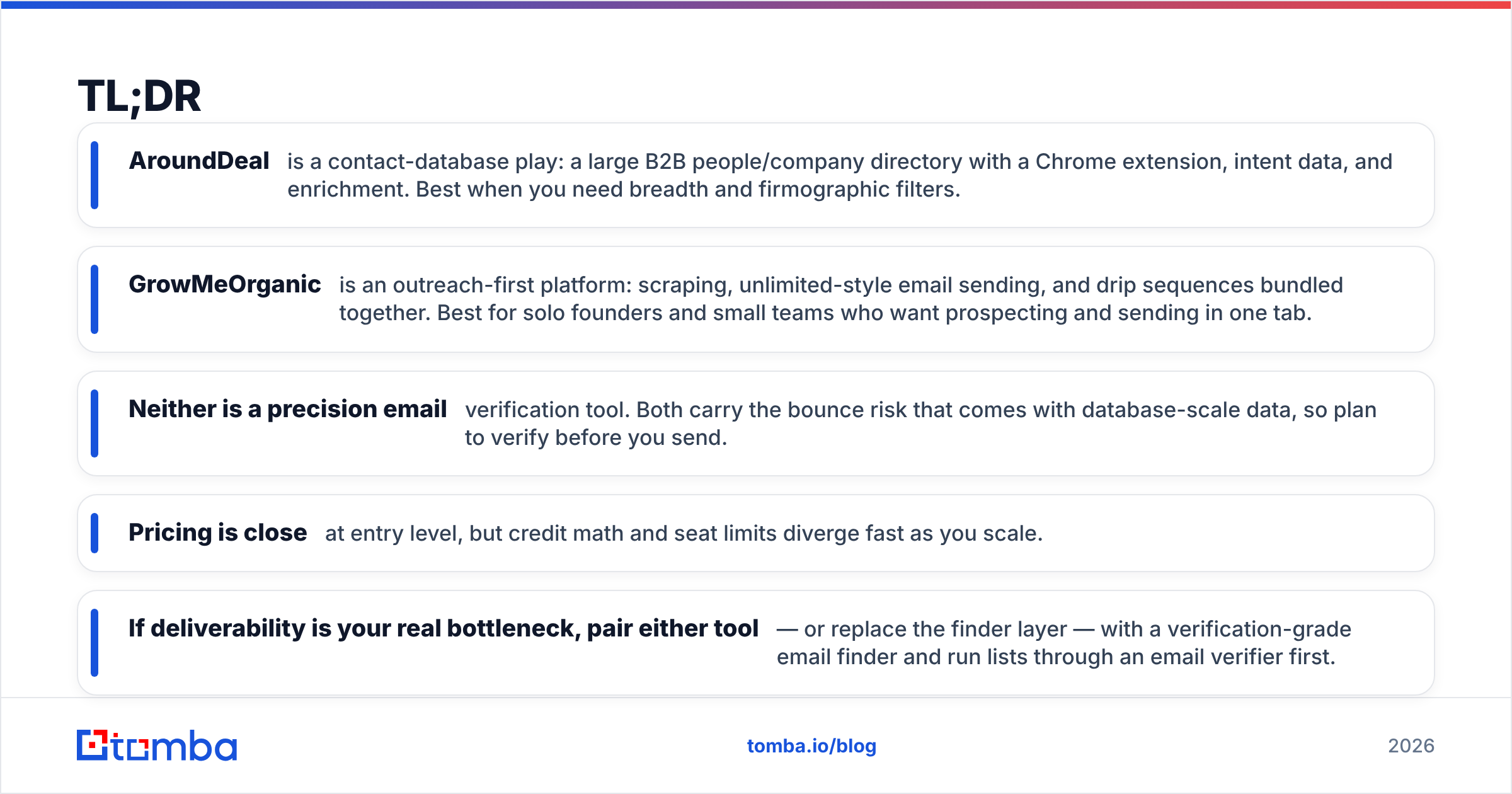Click the email verifier first description text
This screenshot has width=1512, height=794.
coord(1064,643)
